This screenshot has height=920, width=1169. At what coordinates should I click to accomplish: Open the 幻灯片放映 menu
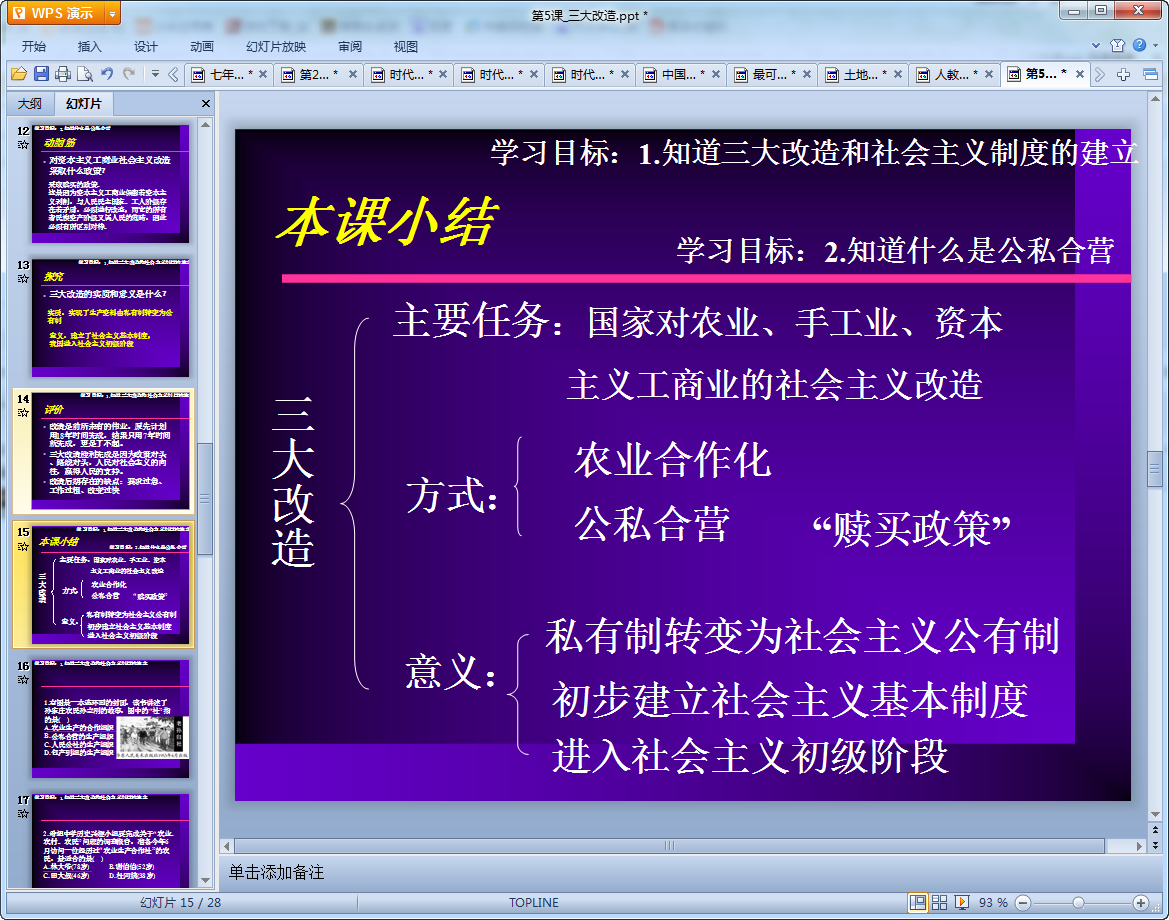pyautogui.click(x=276, y=46)
